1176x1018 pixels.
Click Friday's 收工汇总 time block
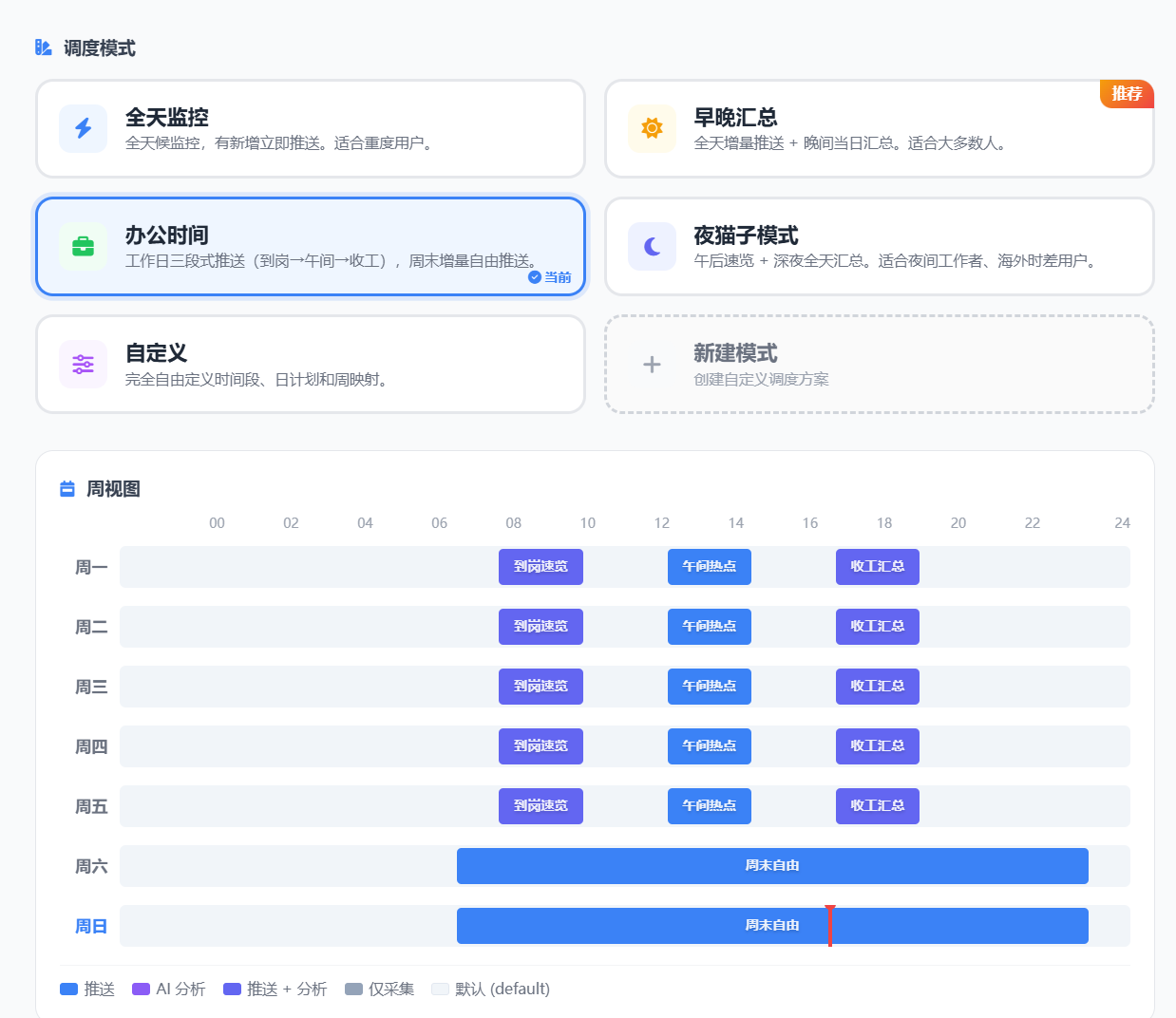877,805
